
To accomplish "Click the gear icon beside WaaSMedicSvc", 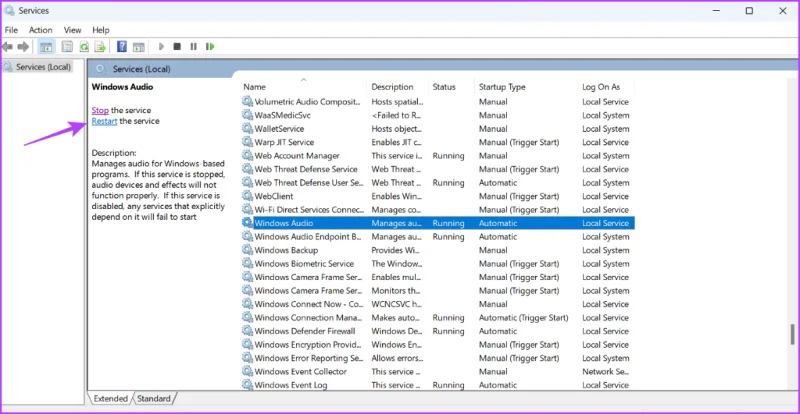I will [247, 115].
